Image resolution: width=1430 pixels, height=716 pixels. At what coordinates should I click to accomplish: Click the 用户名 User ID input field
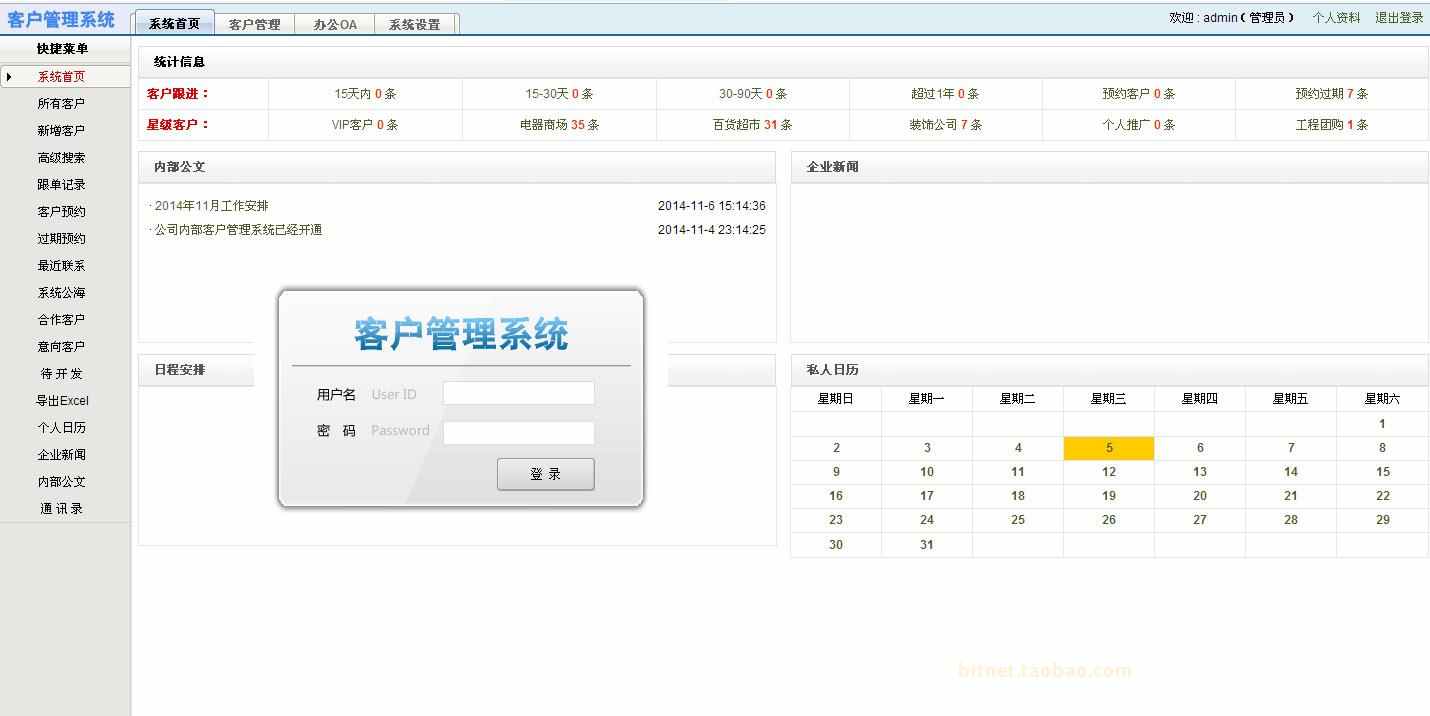(x=518, y=393)
